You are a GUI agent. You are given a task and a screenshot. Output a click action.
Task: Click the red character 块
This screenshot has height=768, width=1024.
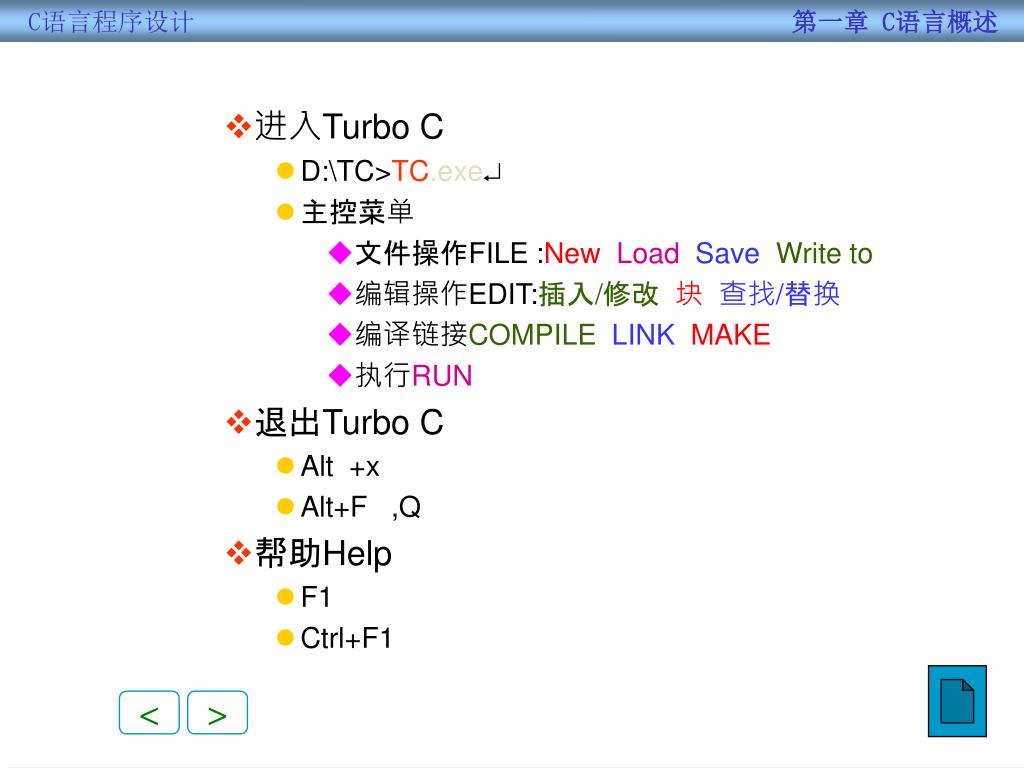pyautogui.click(x=689, y=294)
